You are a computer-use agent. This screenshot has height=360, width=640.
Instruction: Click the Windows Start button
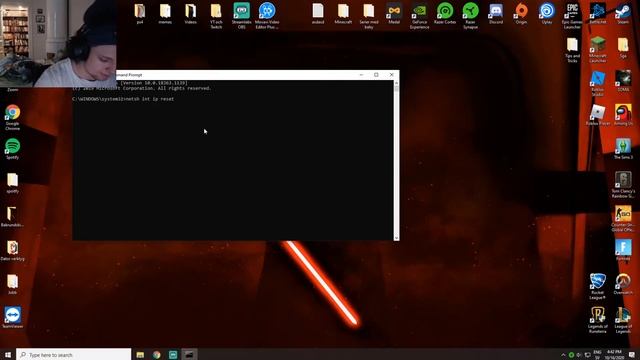coord(8,354)
